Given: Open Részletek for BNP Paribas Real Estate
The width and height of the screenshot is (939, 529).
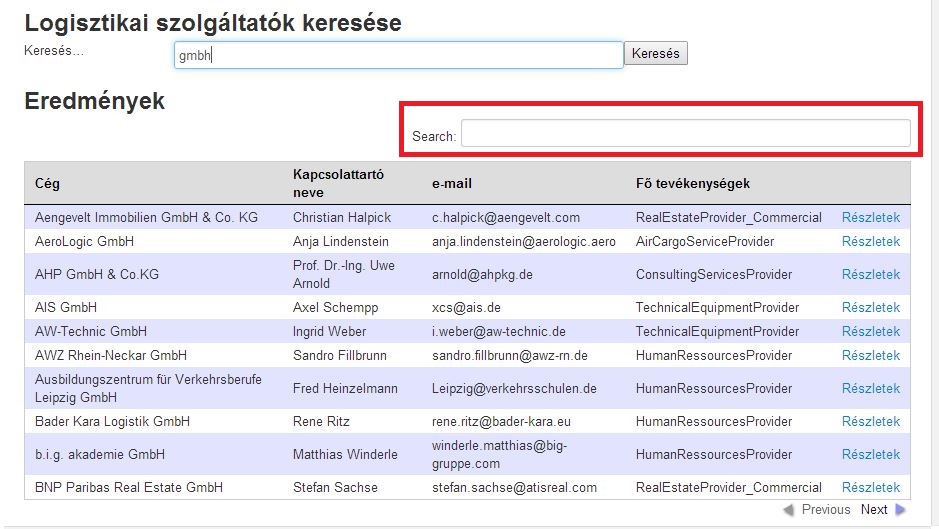Looking at the screenshot, I should click(x=871, y=487).
